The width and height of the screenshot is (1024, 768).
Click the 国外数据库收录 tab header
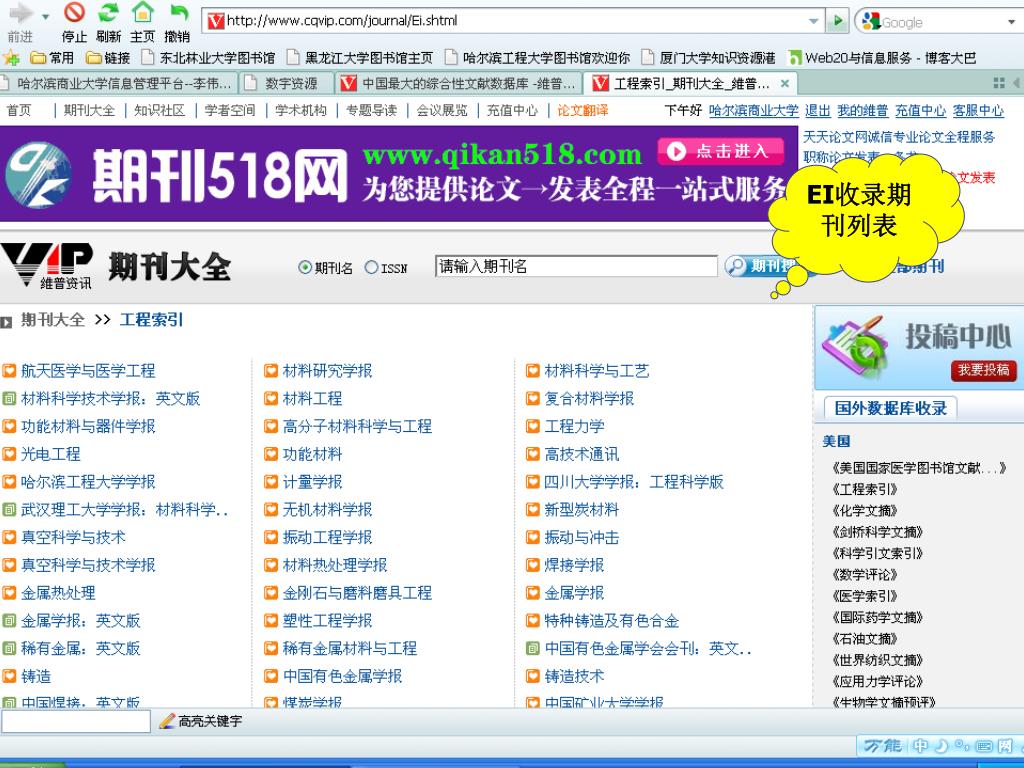click(x=891, y=408)
